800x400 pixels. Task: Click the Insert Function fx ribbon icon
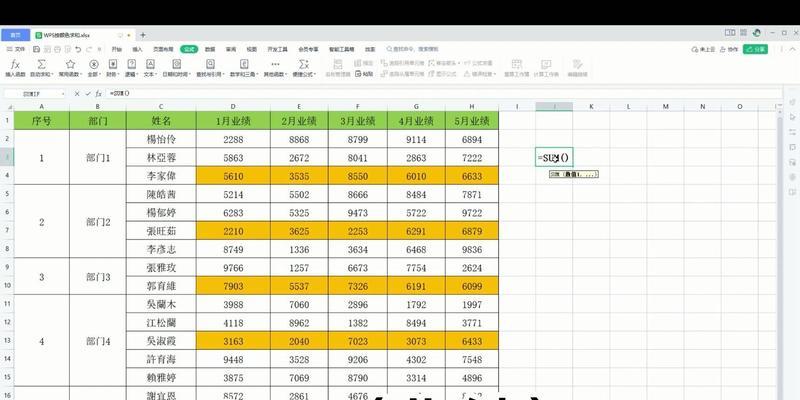(x=15, y=65)
